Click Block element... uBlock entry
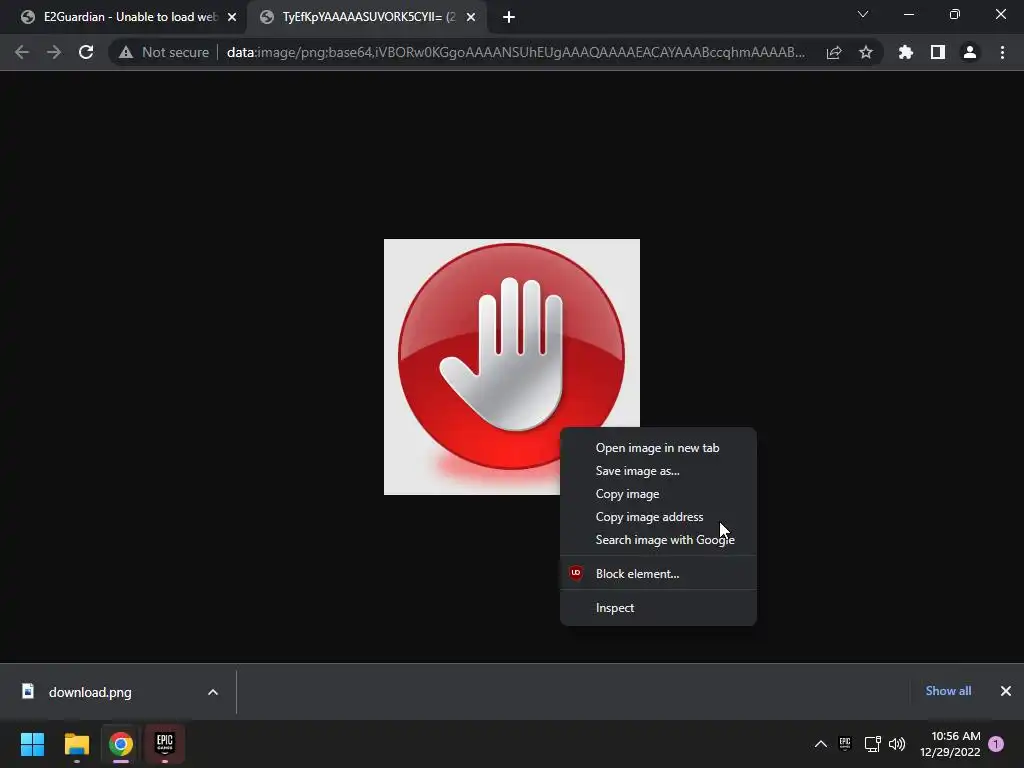Viewport: 1024px width, 768px height. (x=658, y=573)
